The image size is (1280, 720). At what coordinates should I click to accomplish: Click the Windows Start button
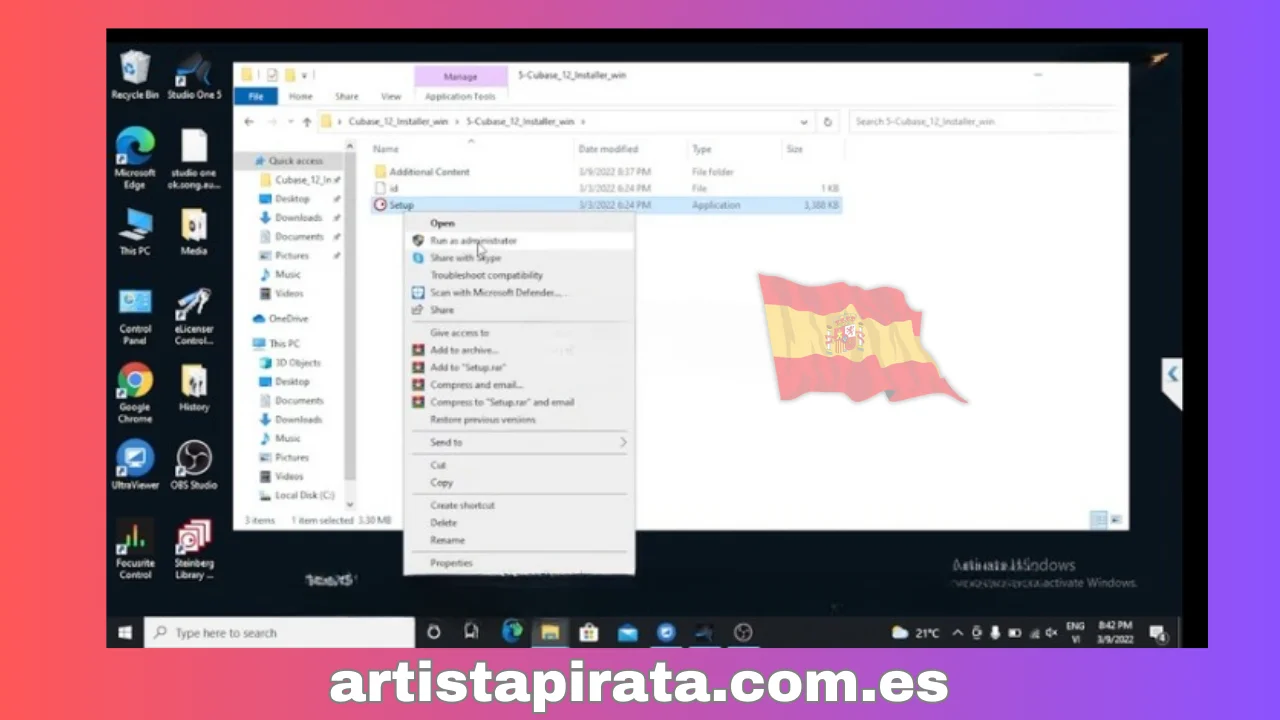[125, 633]
